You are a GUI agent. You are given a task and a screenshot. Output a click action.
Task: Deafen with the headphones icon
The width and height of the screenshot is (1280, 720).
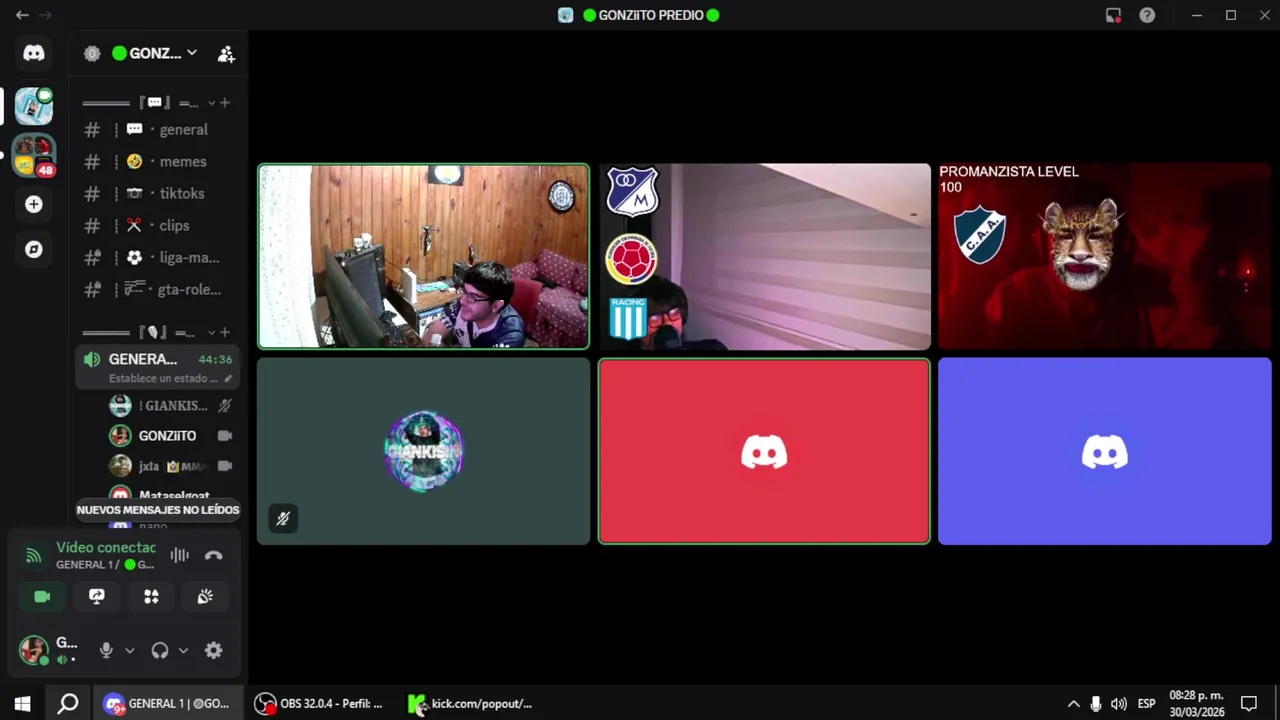(x=159, y=651)
